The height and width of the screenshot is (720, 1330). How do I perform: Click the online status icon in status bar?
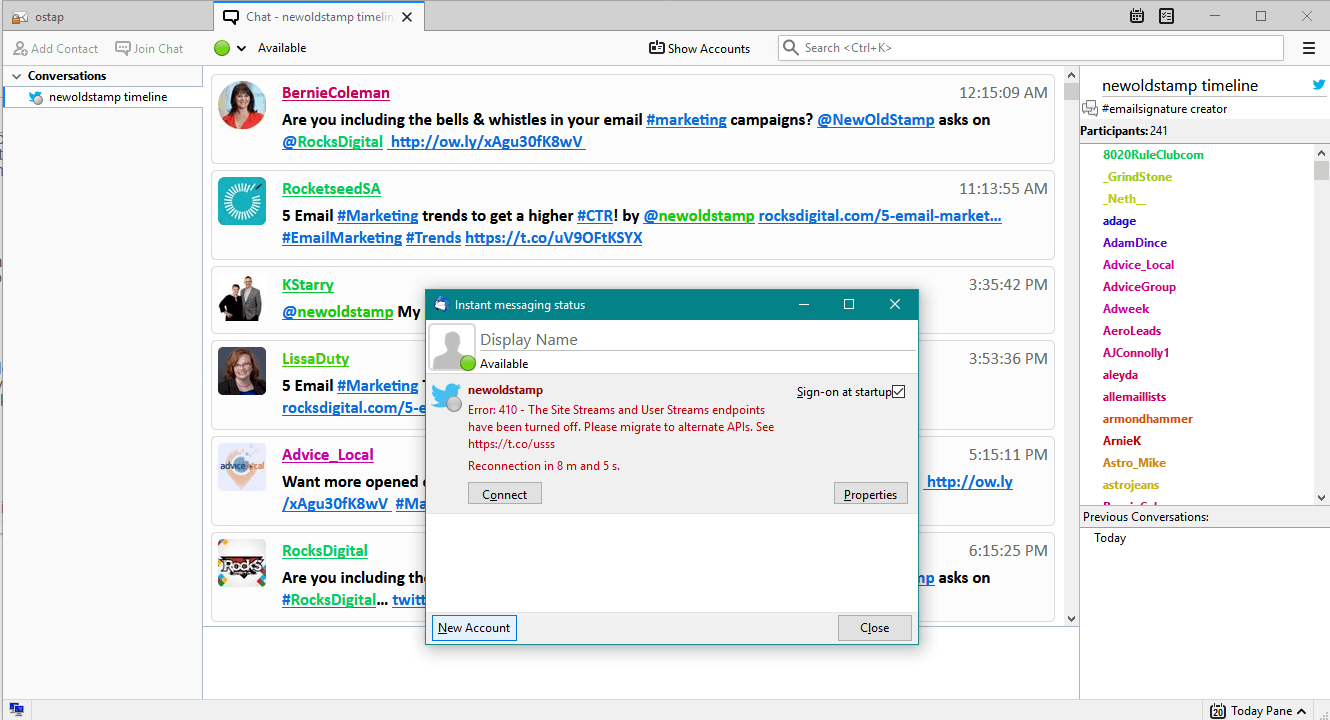click(17, 709)
